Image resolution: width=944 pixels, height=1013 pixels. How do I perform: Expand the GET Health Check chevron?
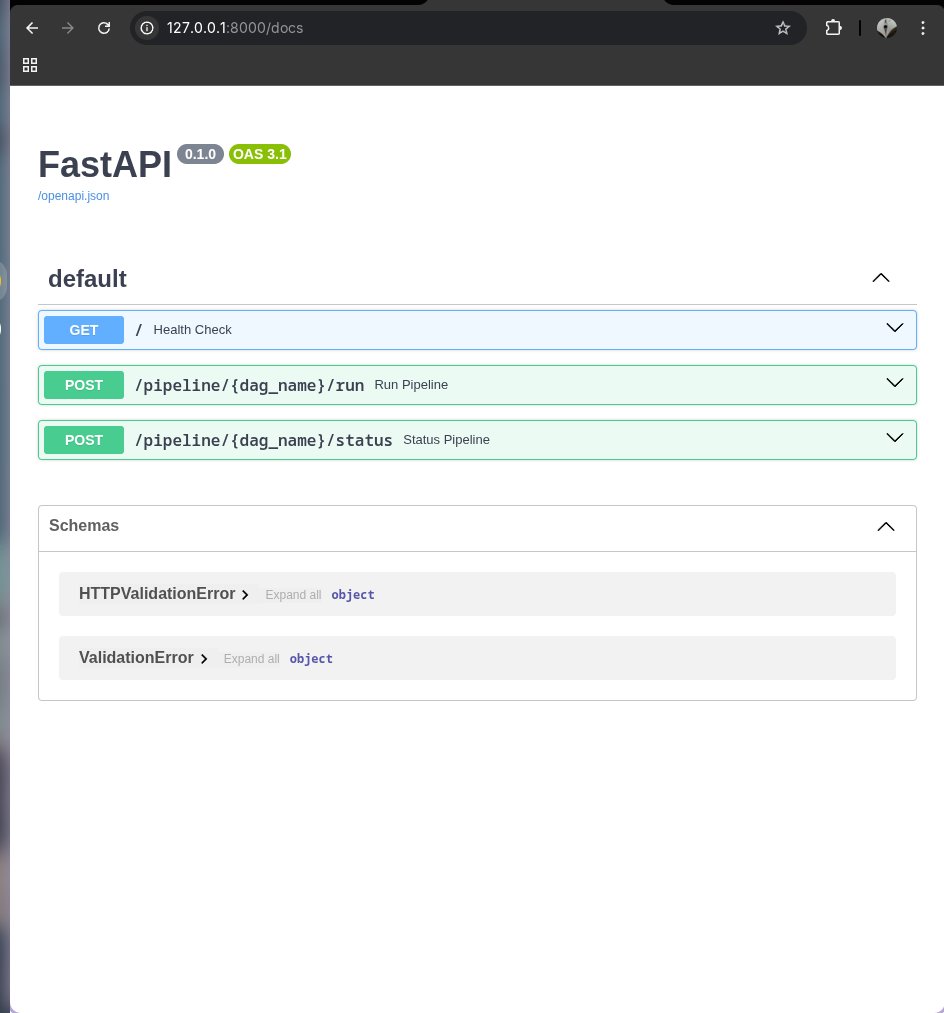click(894, 328)
